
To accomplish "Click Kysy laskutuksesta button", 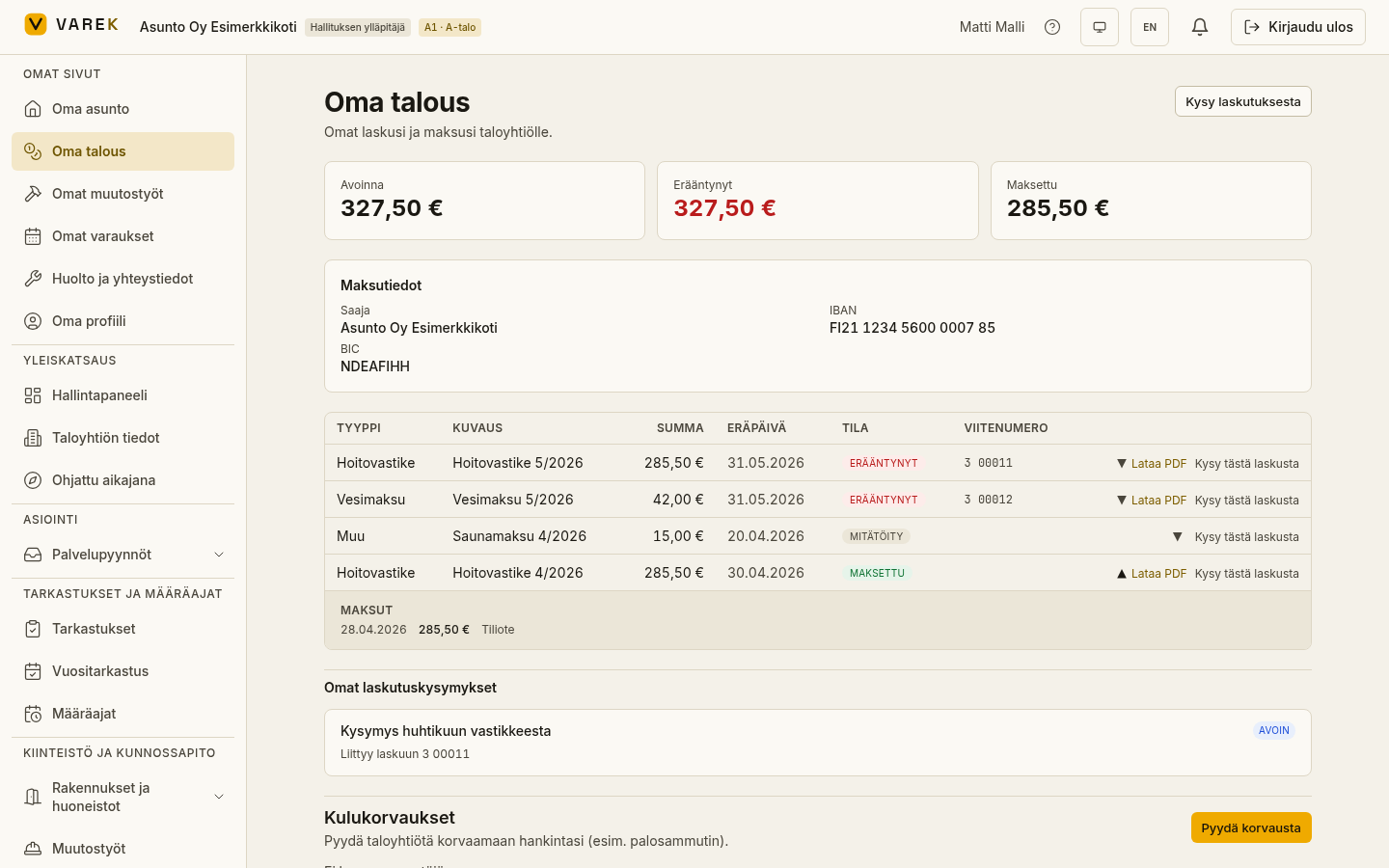I will click(1243, 101).
